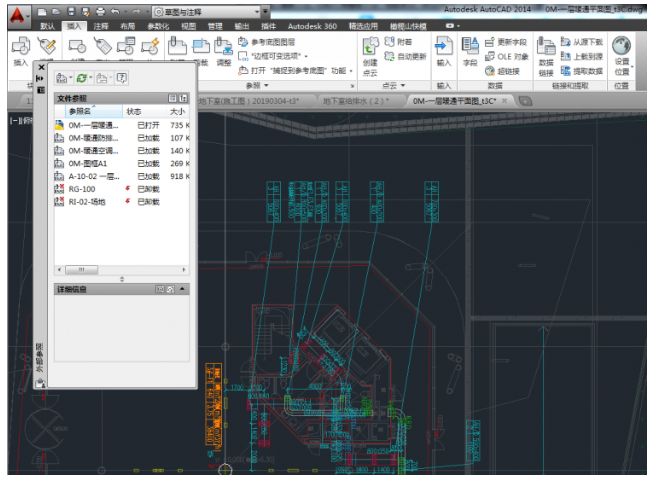Select the RI-02-场地 reference row

(122, 202)
